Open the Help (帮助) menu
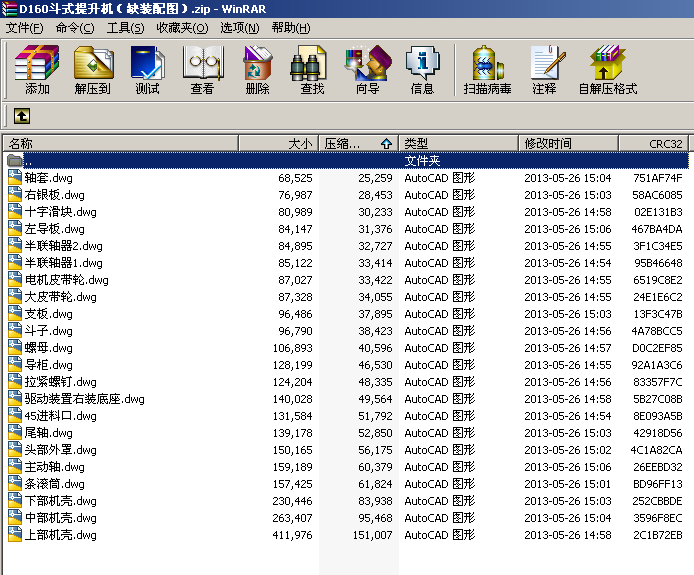 click(x=291, y=28)
